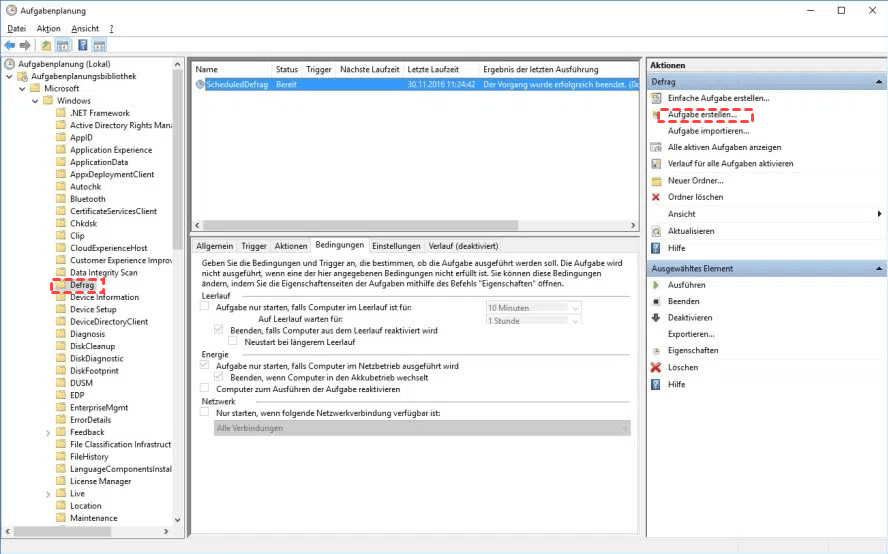Click the toolbar help question mark icon
Viewport: 888px width, 554px height.
[82, 45]
